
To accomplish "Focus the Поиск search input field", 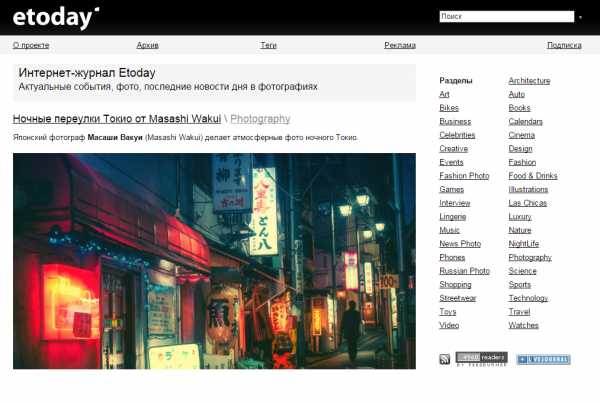I will point(506,17).
